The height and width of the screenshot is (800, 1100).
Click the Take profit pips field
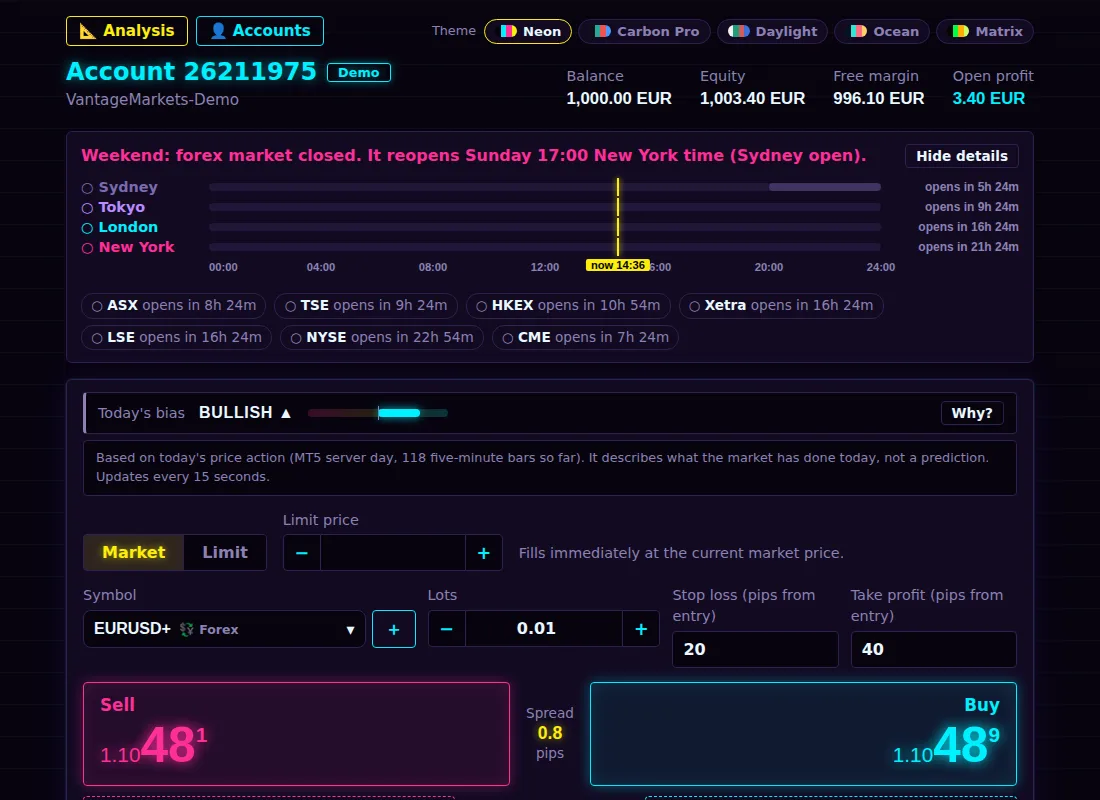[x=934, y=649]
